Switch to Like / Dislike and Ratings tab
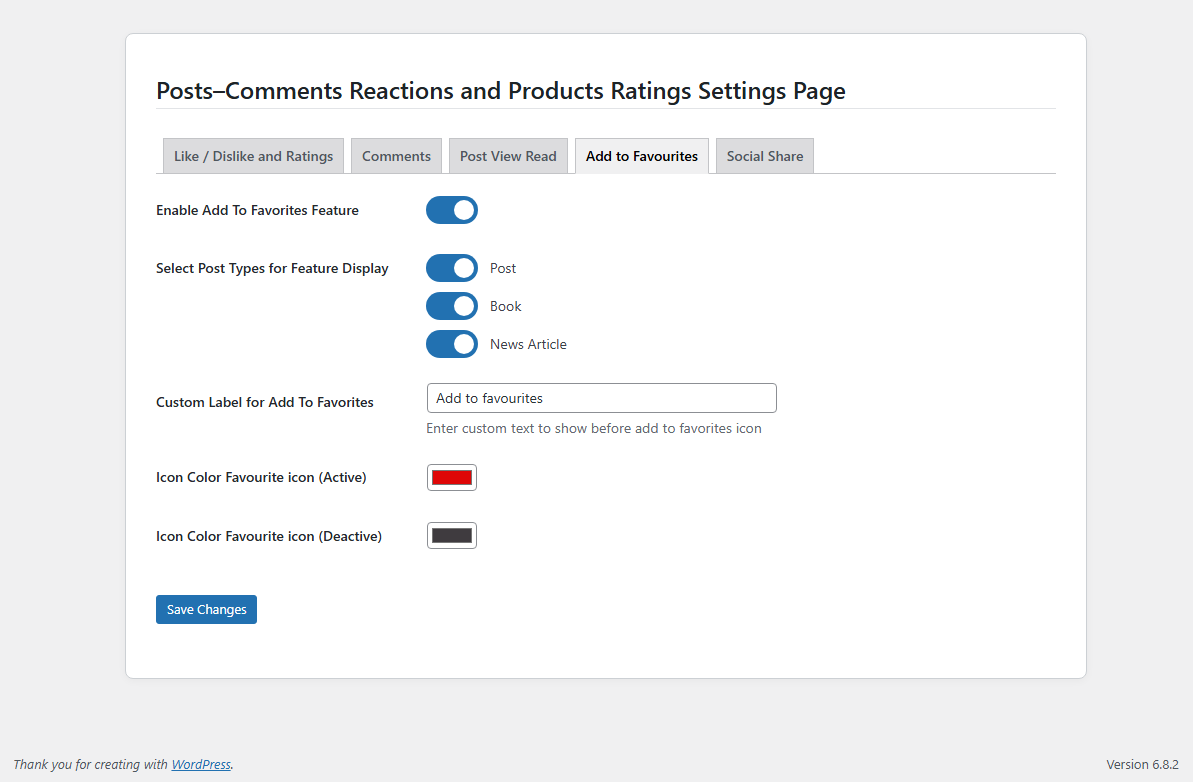The width and height of the screenshot is (1193, 782). pos(253,156)
